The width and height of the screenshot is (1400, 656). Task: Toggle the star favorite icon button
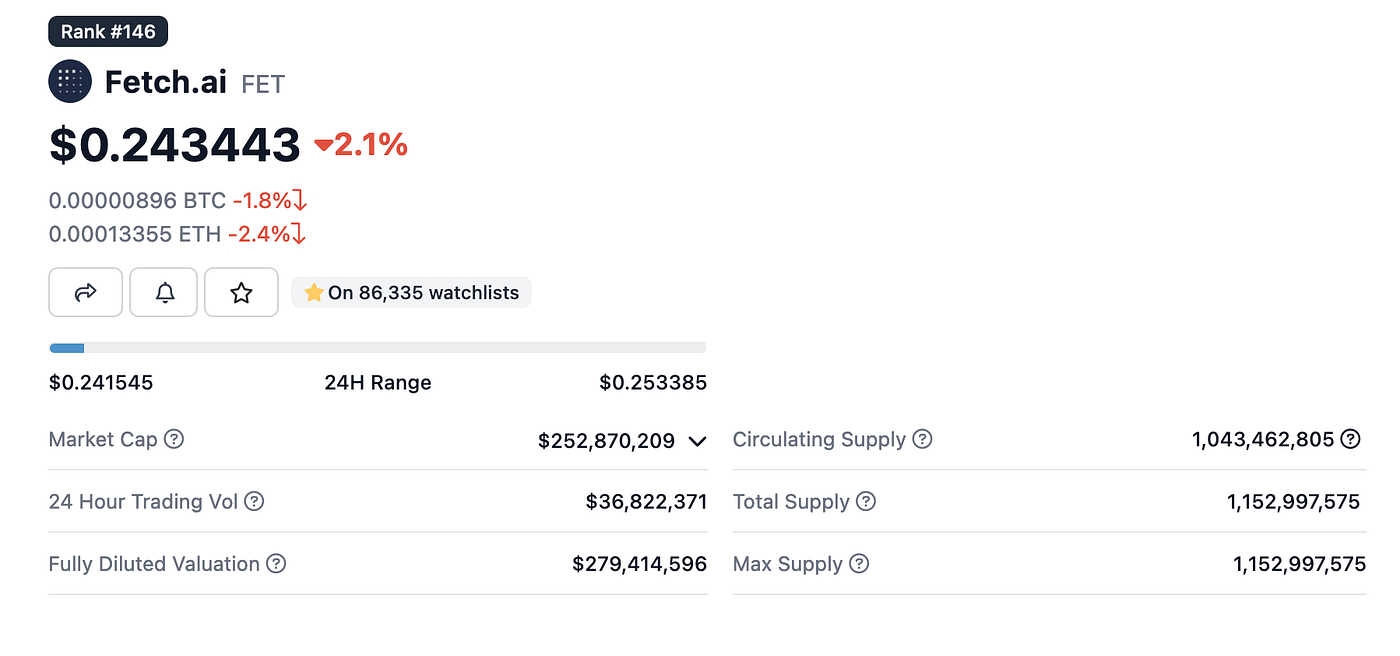(241, 292)
